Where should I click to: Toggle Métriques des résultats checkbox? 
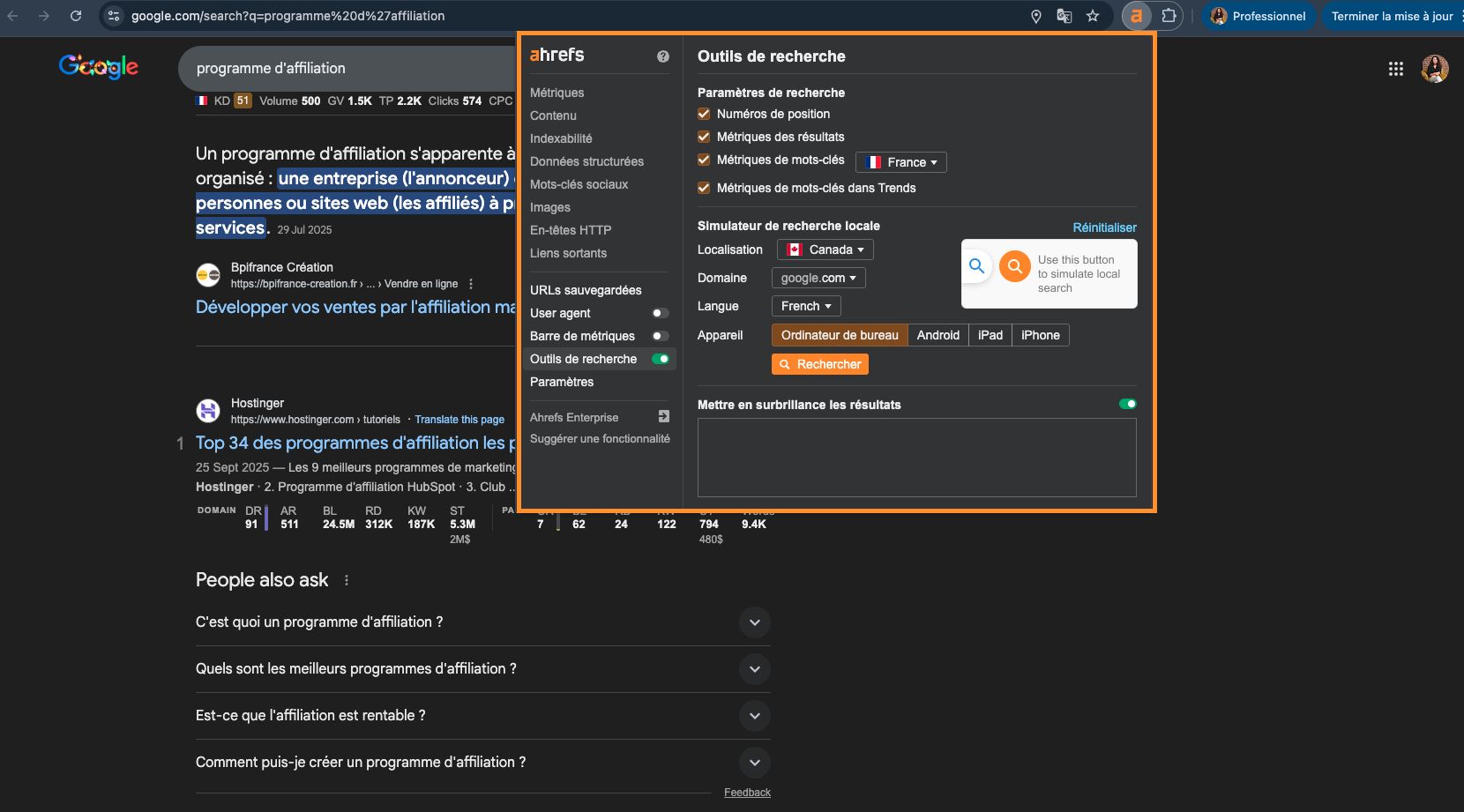(x=704, y=137)
